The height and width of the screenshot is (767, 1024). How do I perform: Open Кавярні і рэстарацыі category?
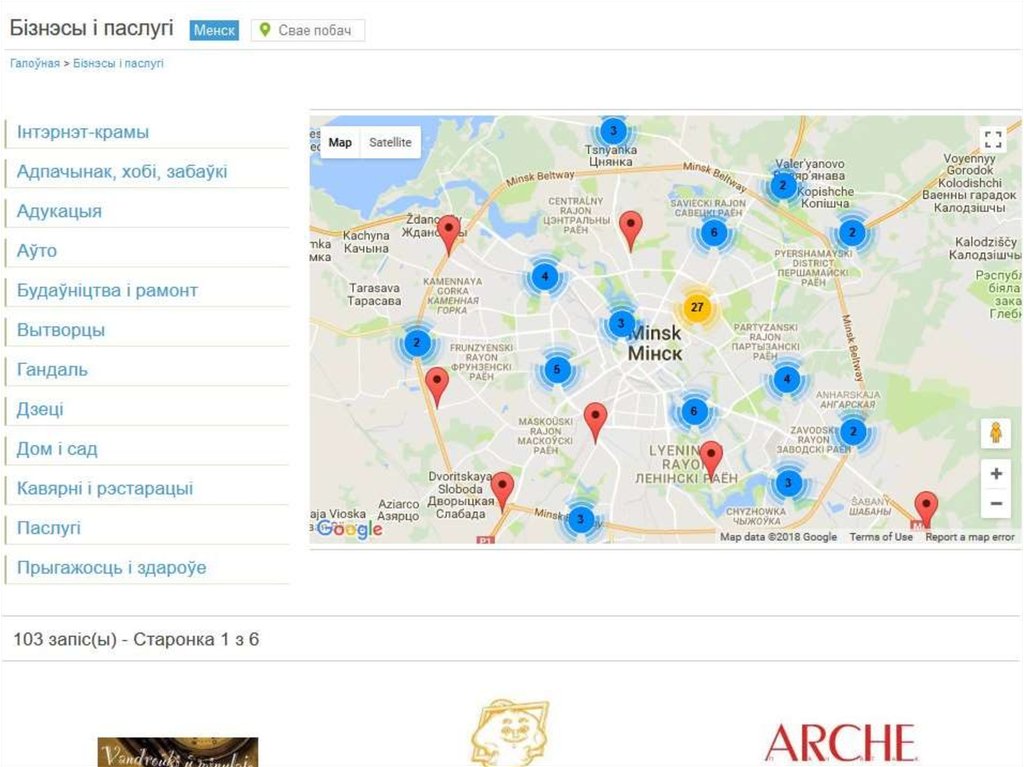point(105,489)
